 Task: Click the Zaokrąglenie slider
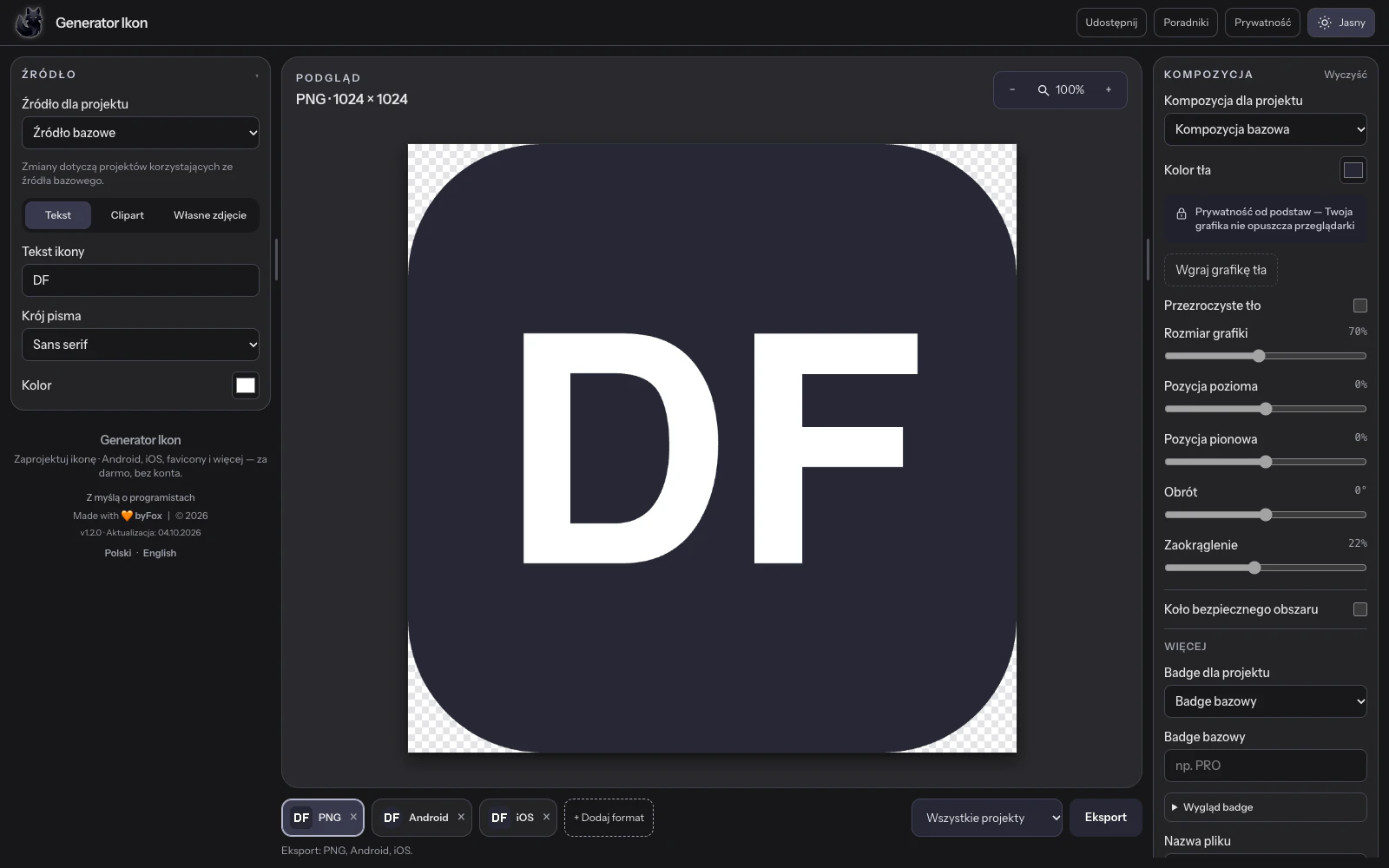tap(1266, 568)
